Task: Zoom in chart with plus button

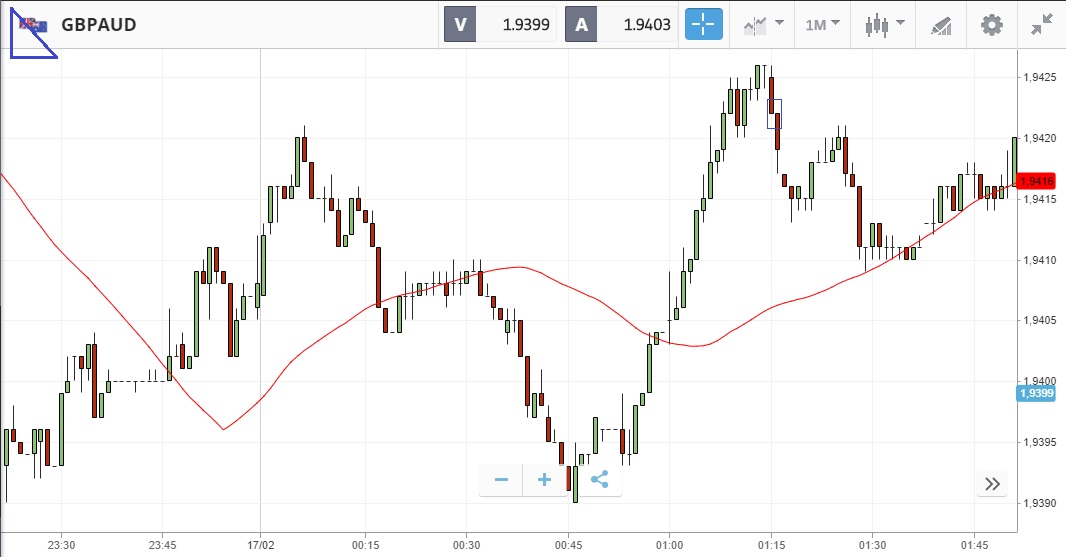Action: click(x=545, y=480)
